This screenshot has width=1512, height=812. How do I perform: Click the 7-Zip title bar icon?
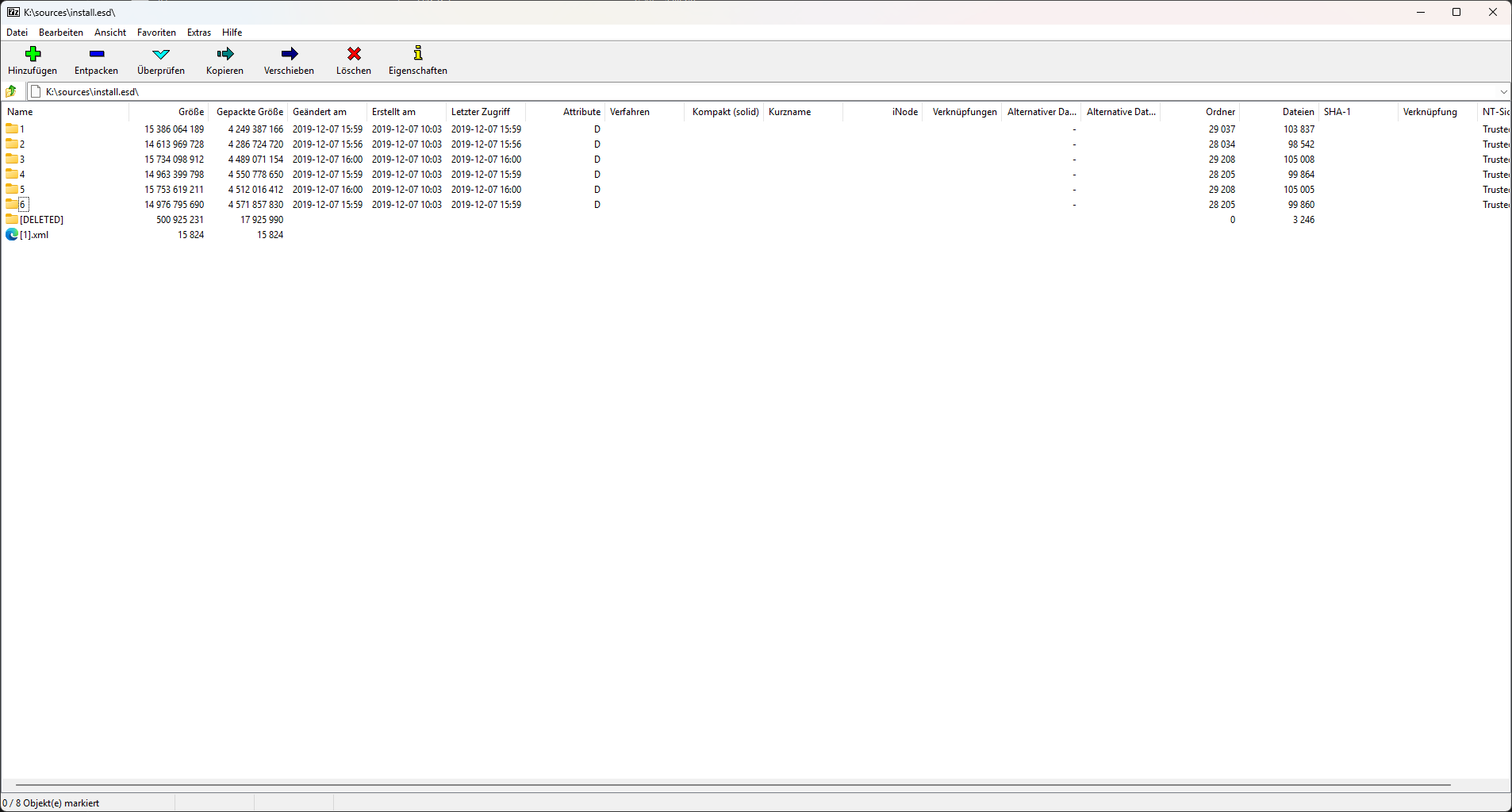(x=13, y=12)
